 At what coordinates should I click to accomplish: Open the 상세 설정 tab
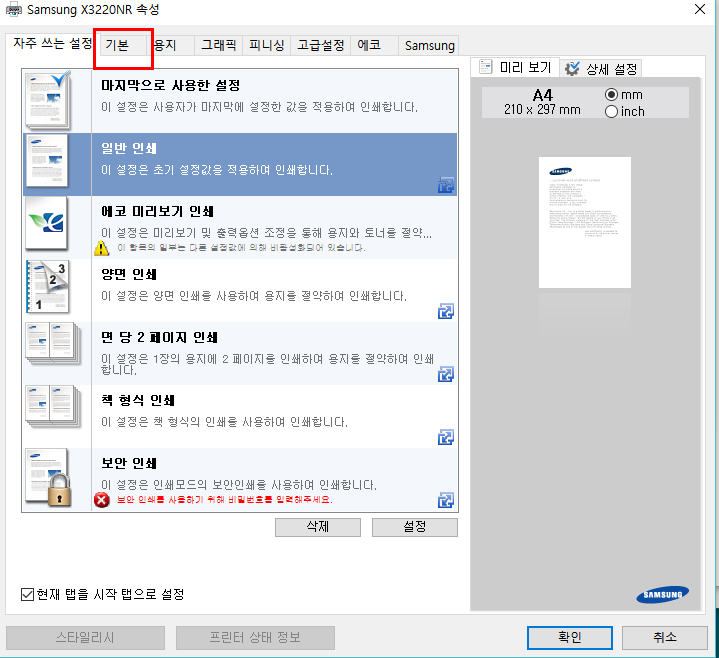pyautogui.click(x=601, y=69)
